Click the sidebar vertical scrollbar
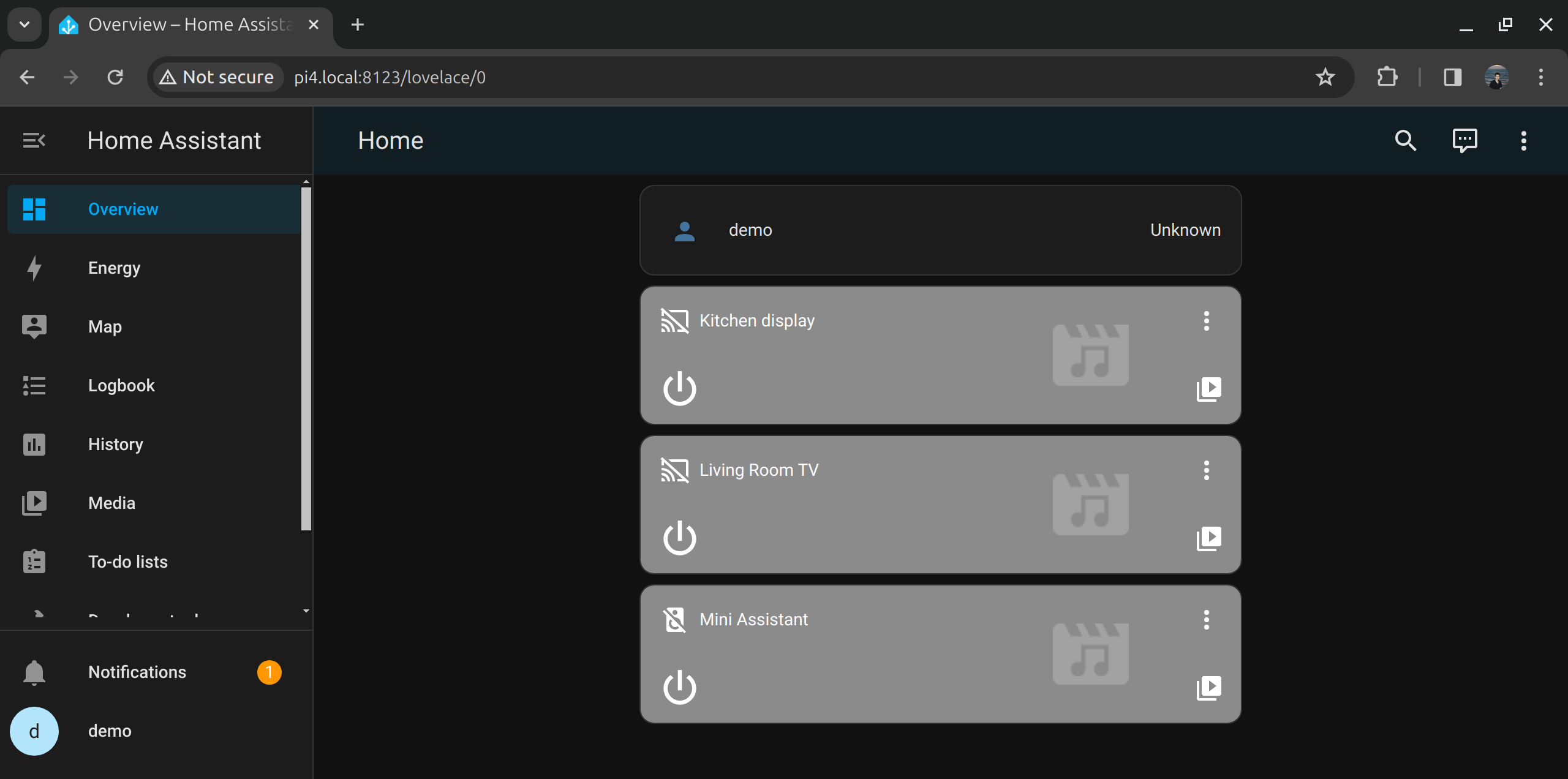The height and width of the screenshot is (779, 1568). click(306, 358)
